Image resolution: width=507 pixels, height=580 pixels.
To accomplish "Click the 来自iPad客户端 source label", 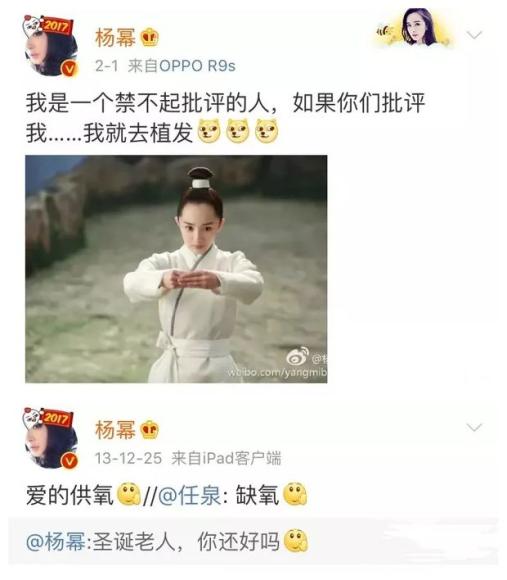I will tap(226, 458).
